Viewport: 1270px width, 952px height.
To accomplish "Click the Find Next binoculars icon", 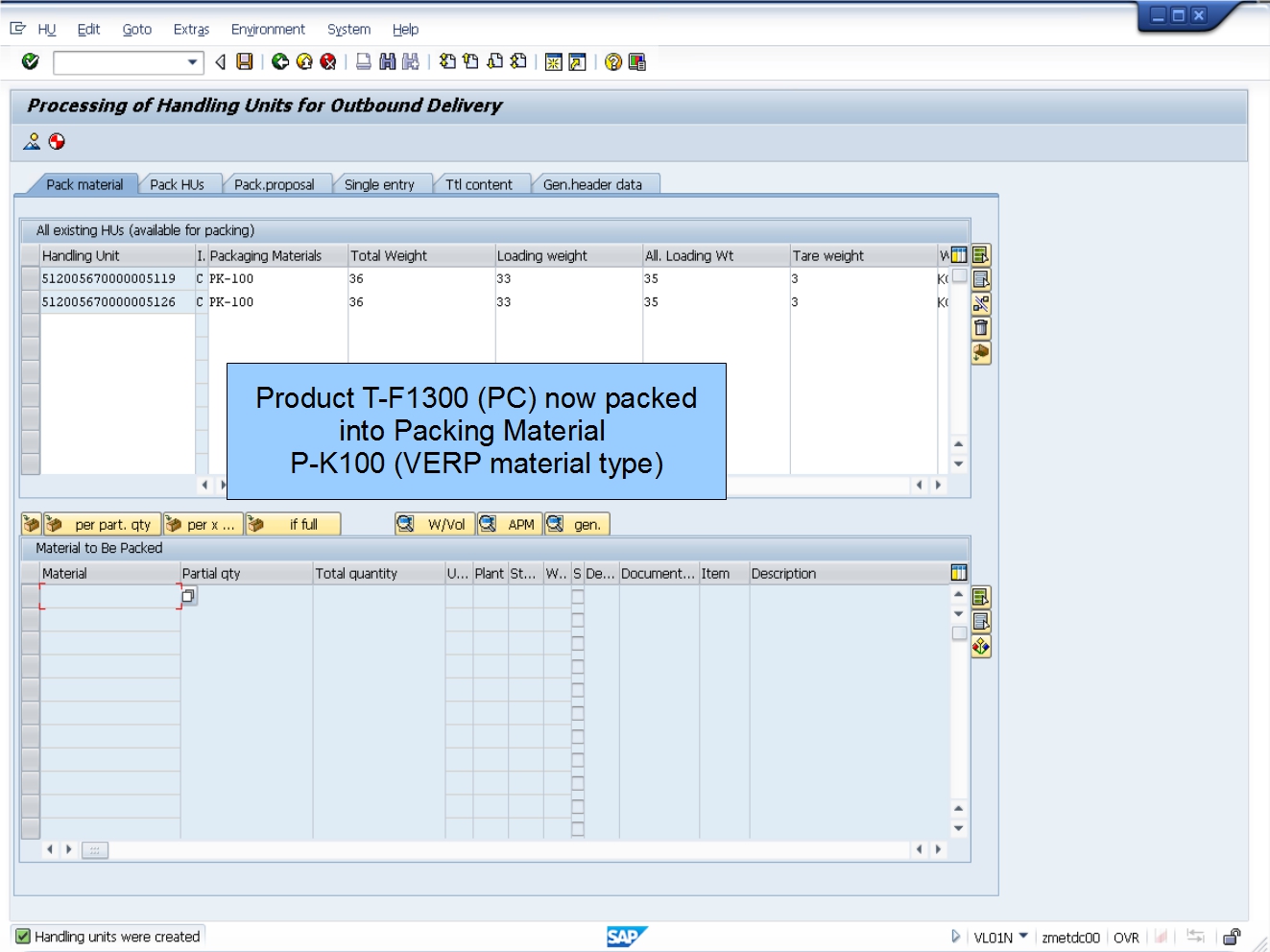I will [x=411, y=61].
